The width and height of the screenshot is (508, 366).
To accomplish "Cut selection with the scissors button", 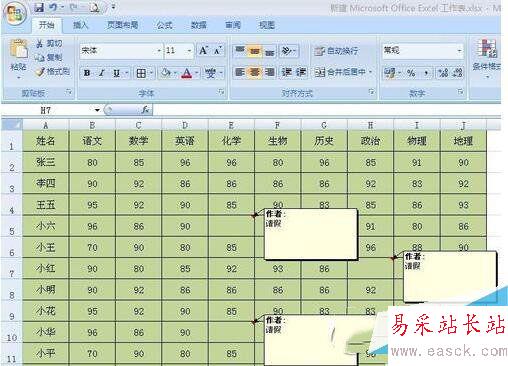I will (x=49, y=43).
